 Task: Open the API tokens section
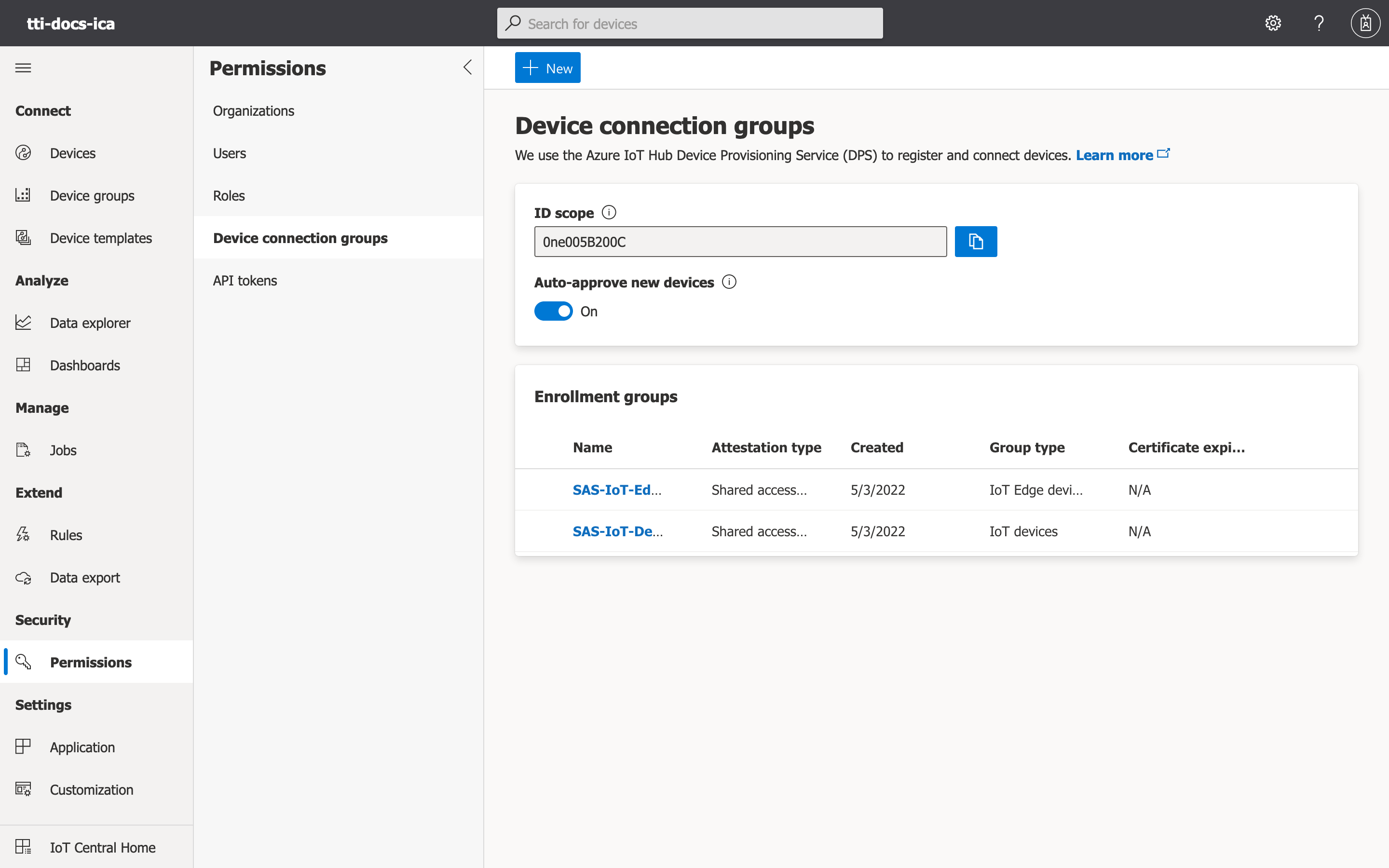pyautogui.click(x=245, y=280)
